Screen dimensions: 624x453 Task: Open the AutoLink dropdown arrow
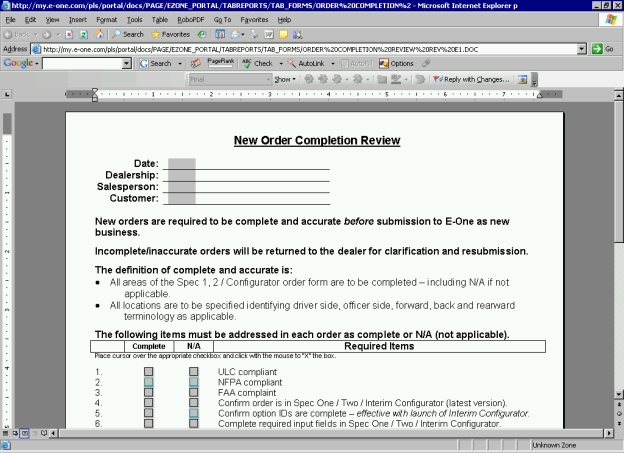point(333,63)
